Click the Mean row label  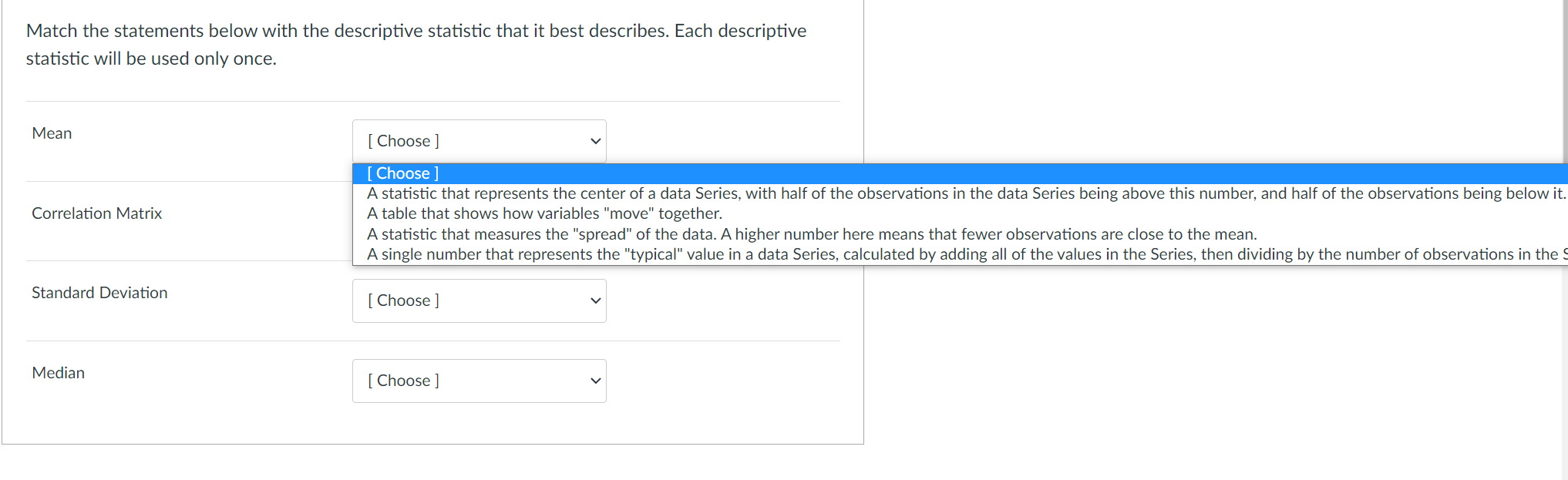click(52, 133)
